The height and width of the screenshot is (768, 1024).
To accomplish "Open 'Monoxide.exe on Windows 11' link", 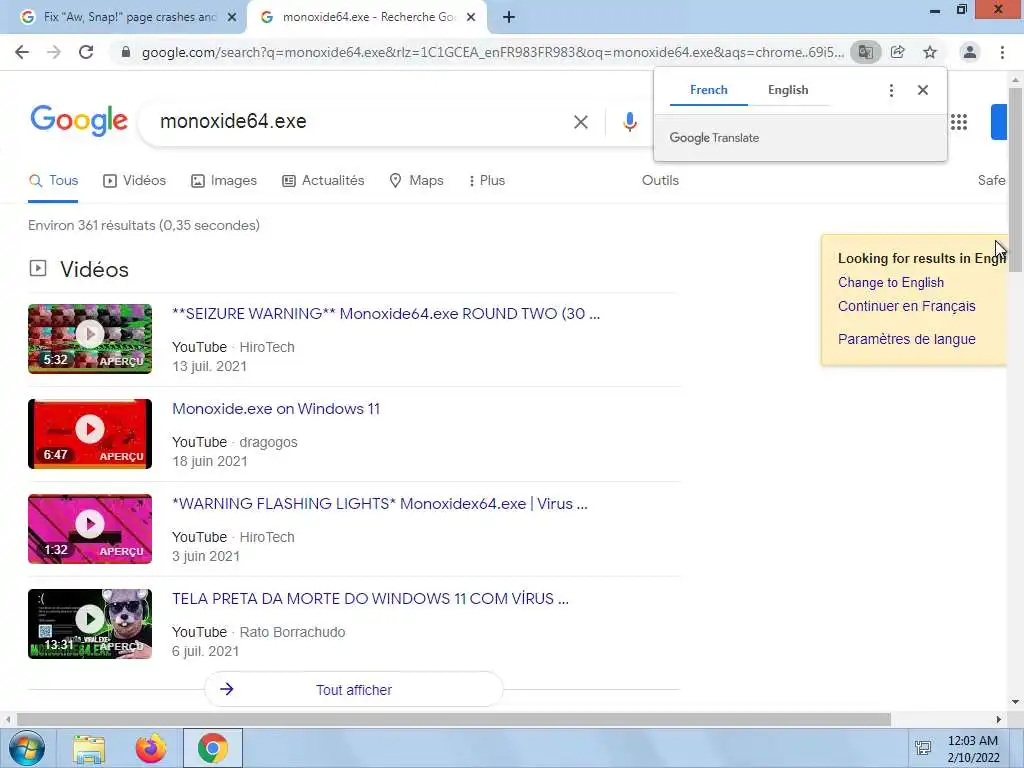I will point(276,409).
